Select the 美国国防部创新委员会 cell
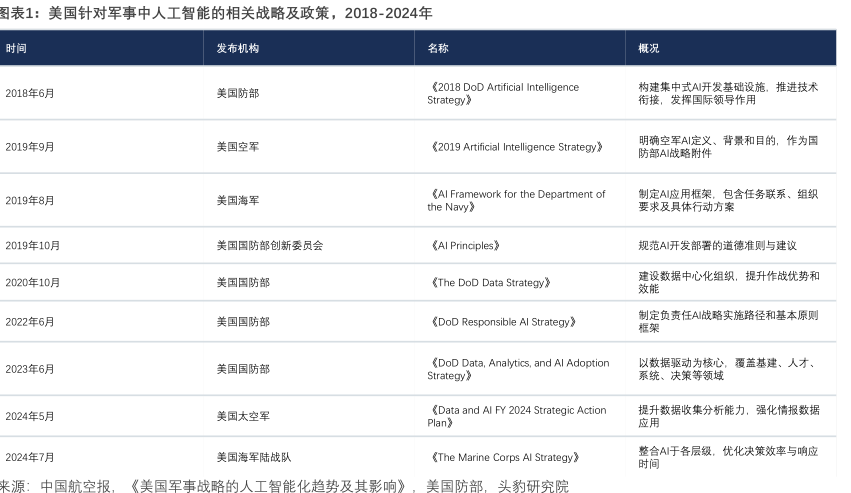 click(269, 245)
